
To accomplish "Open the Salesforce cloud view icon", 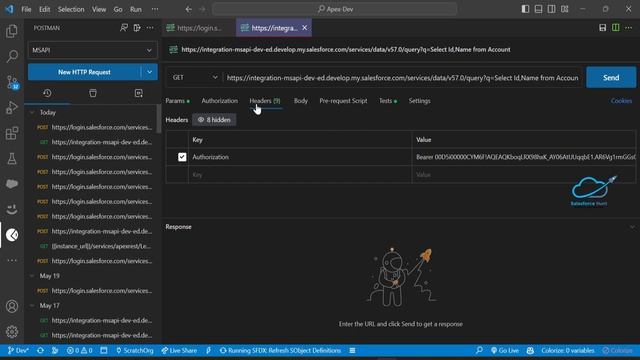I will (12, 184).
